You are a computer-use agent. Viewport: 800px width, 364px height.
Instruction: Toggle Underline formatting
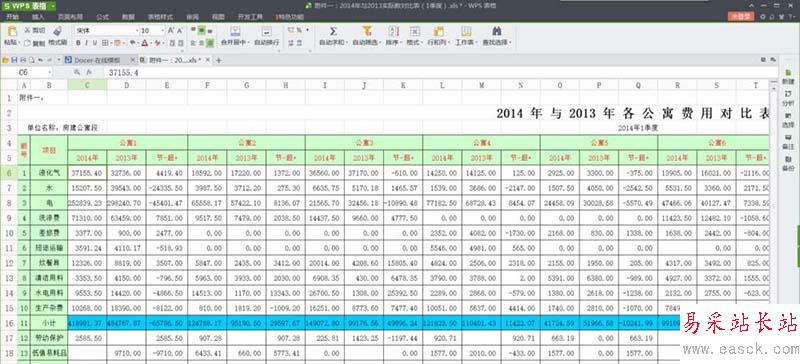(x=95, y=43)
